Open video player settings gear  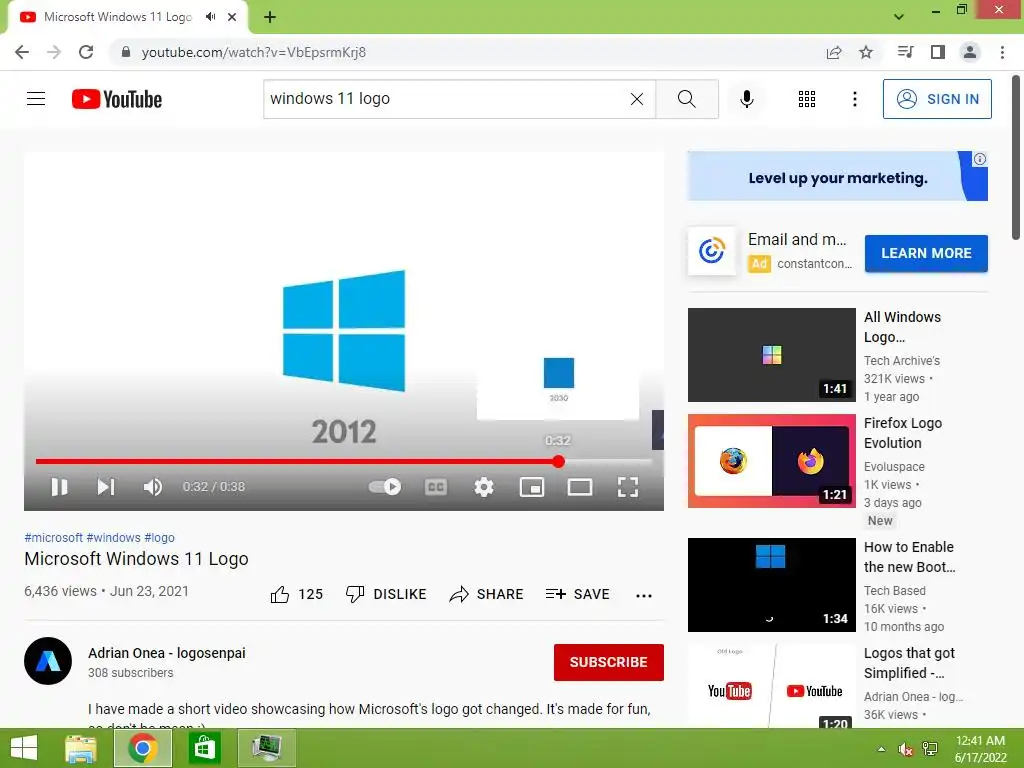click(483, 487)
